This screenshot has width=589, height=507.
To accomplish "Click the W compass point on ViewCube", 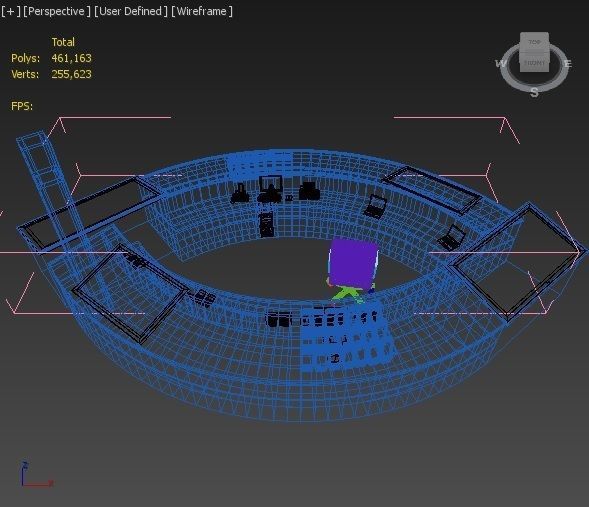I will click(501, 63).
